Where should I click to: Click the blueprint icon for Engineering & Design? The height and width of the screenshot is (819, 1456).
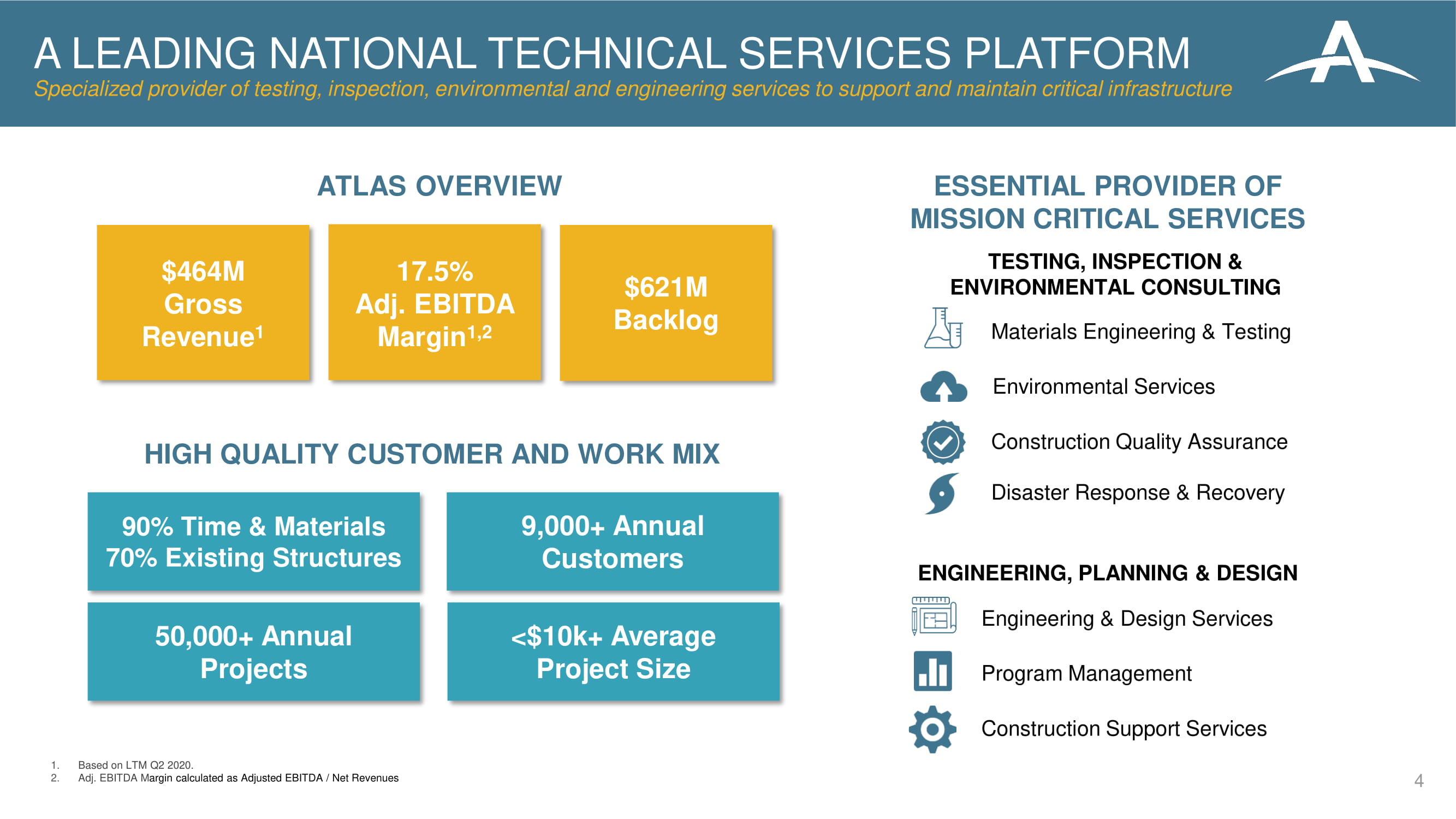tap(934, 616)
